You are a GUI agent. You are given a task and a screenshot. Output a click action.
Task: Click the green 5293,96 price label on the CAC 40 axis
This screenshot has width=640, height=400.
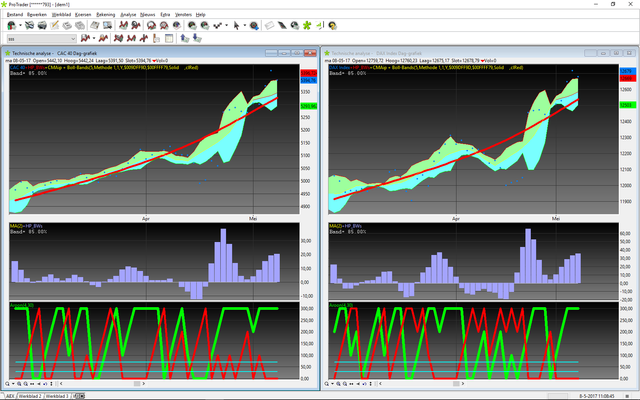(x=309, y=106)
